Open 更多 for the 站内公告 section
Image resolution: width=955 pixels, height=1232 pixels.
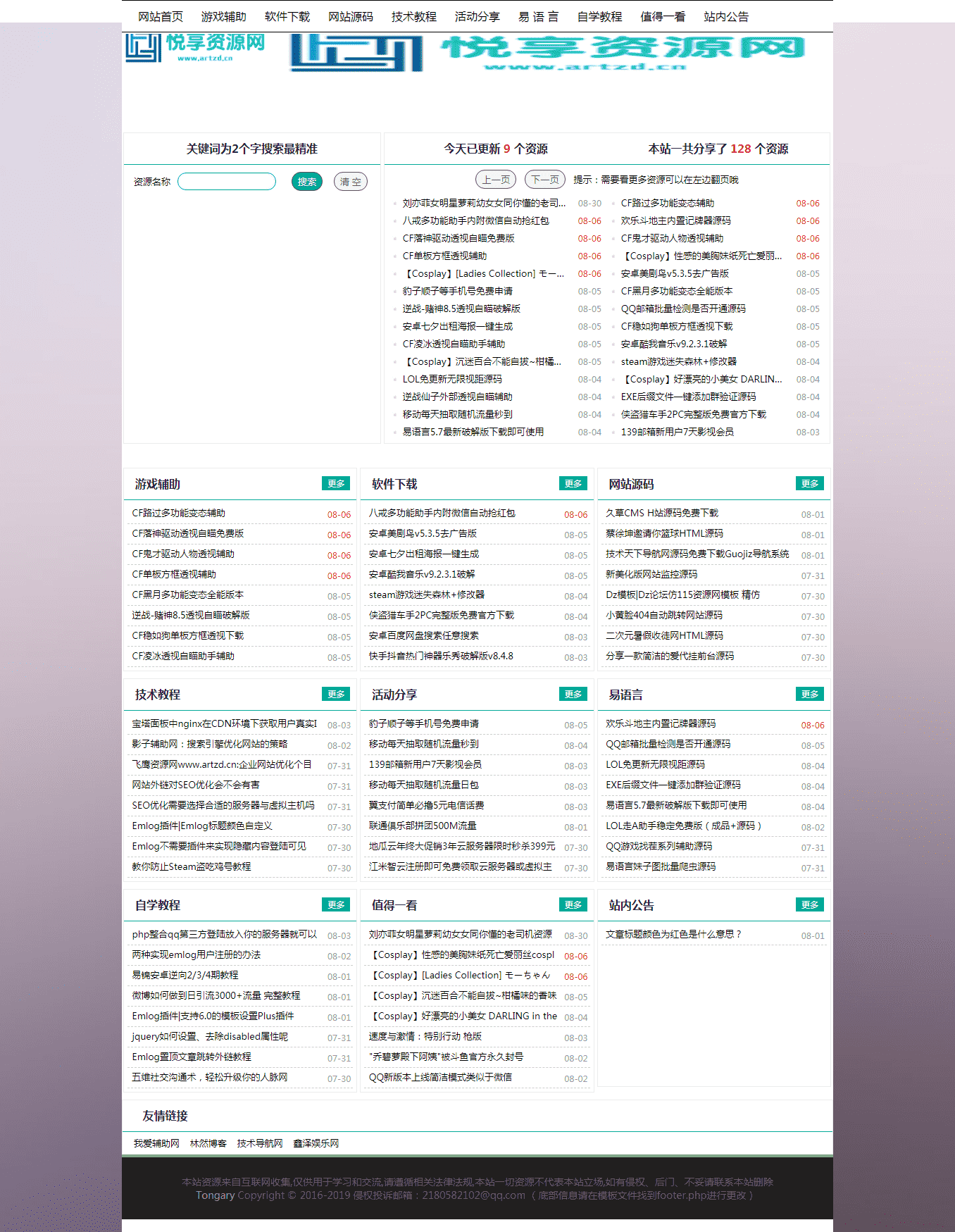pyautogui.click(x=810, y=904)
